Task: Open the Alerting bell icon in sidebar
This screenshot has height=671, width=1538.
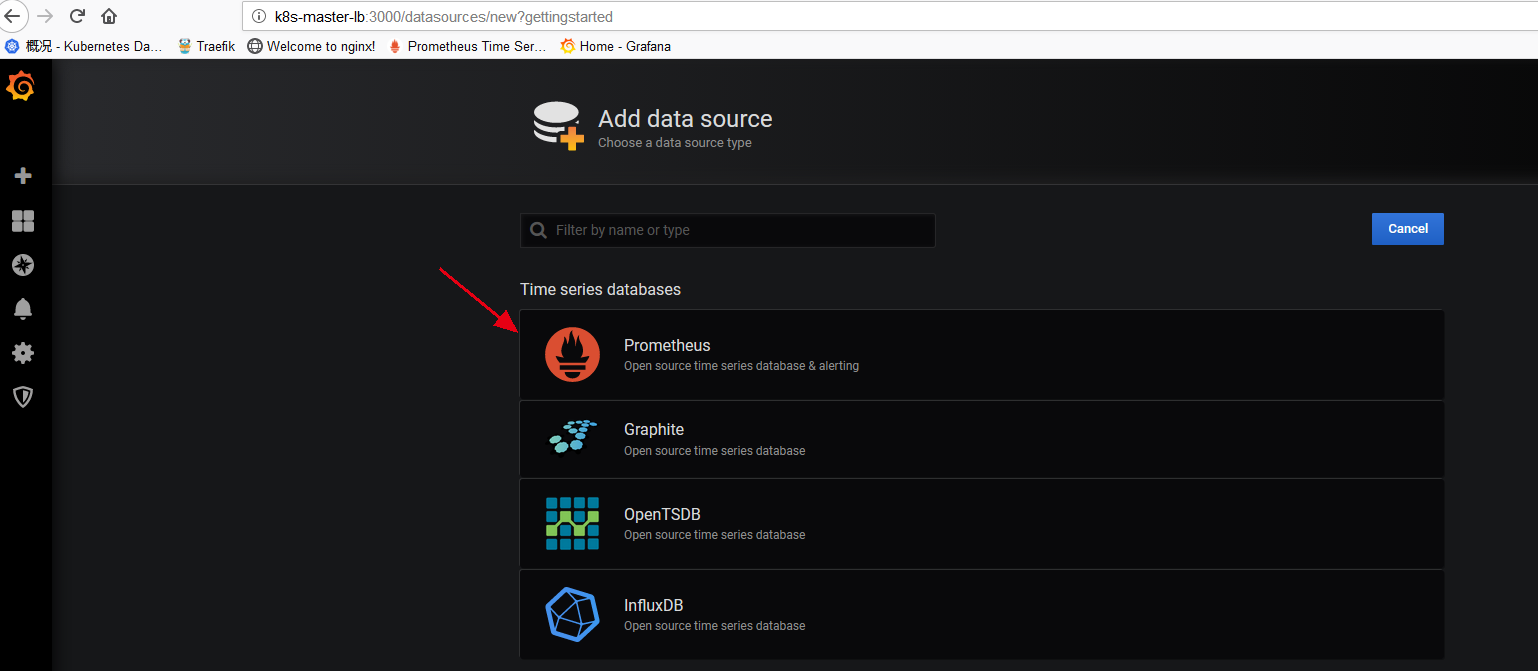Action: point(22,309)
